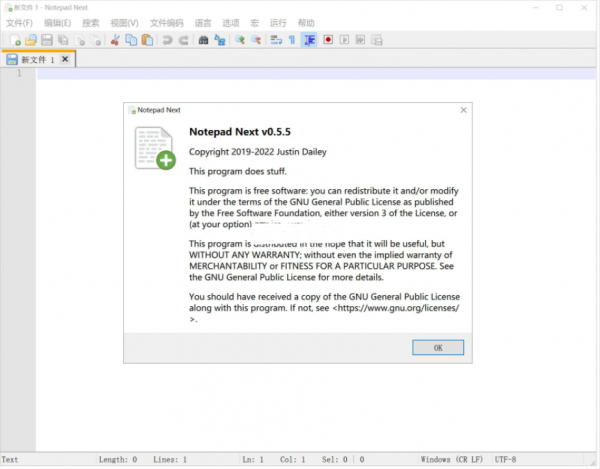The image size is (600, 469).
Task: Click the Zoom In magnifier icon
Action: pos(240,40)
